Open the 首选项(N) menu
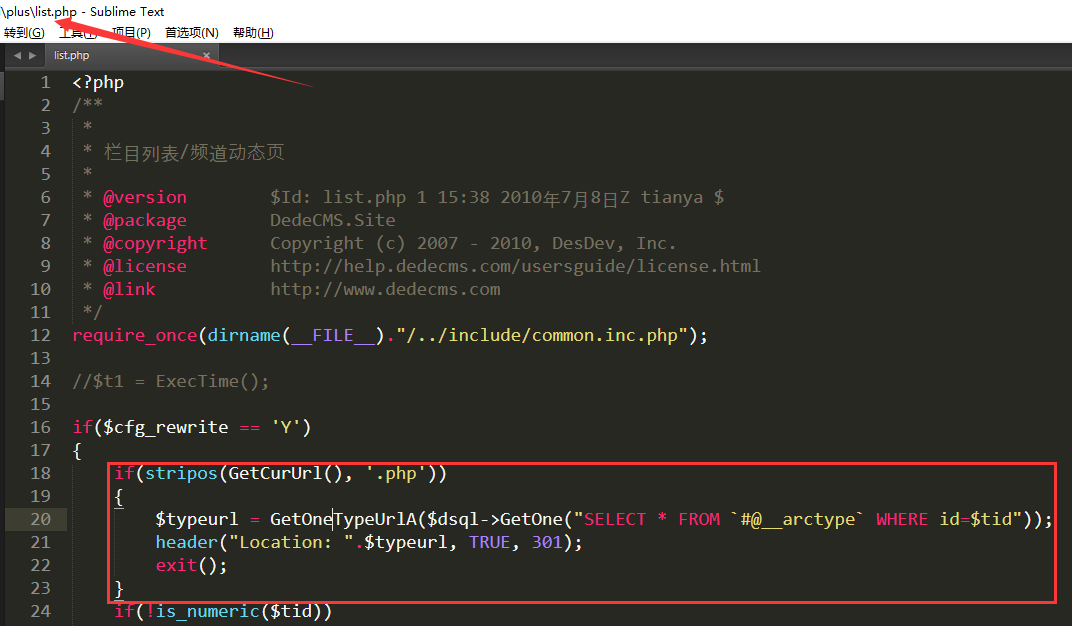 (192, 33)
